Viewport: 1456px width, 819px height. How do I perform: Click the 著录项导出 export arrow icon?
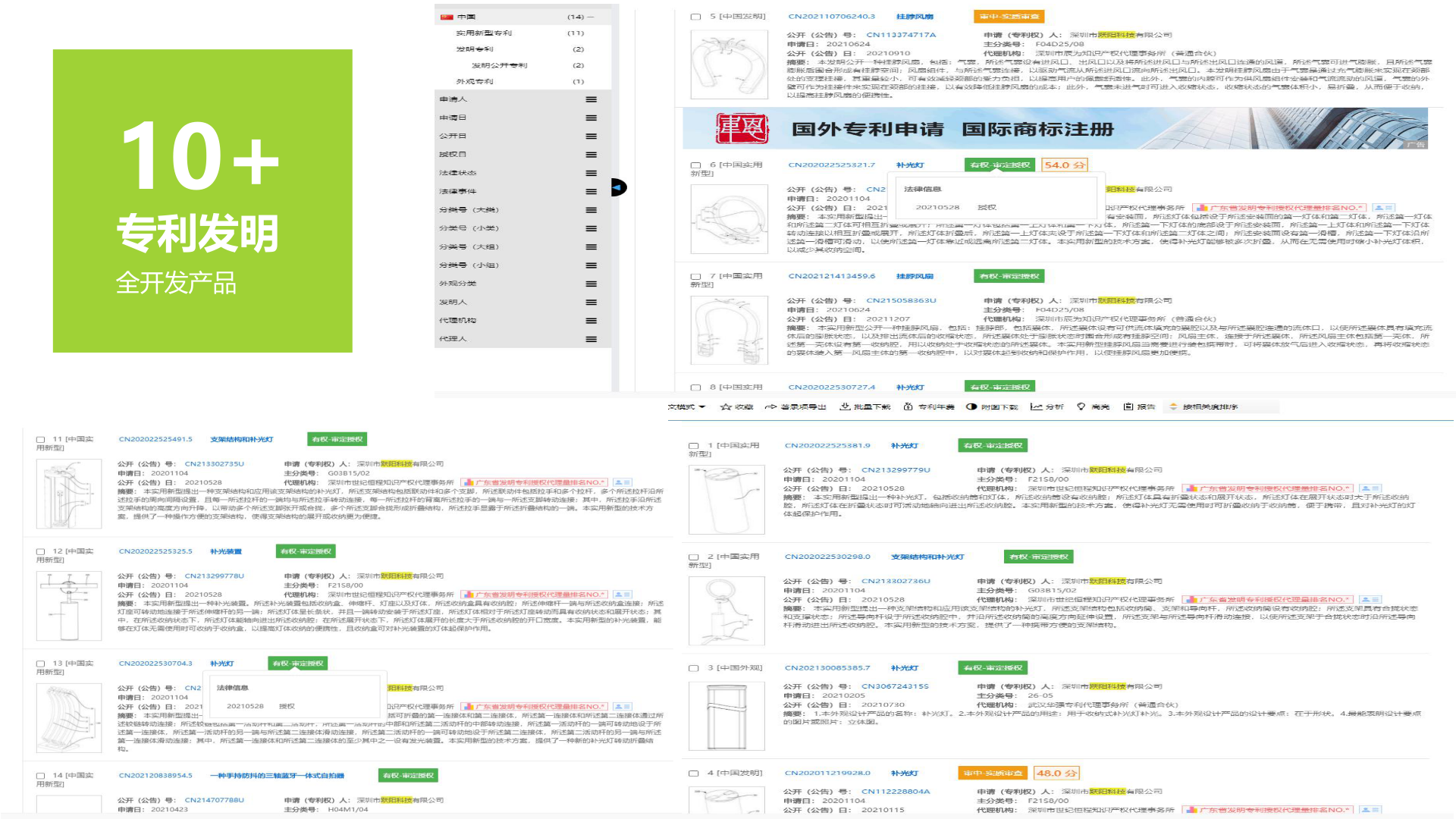click(x=771, y=407)
